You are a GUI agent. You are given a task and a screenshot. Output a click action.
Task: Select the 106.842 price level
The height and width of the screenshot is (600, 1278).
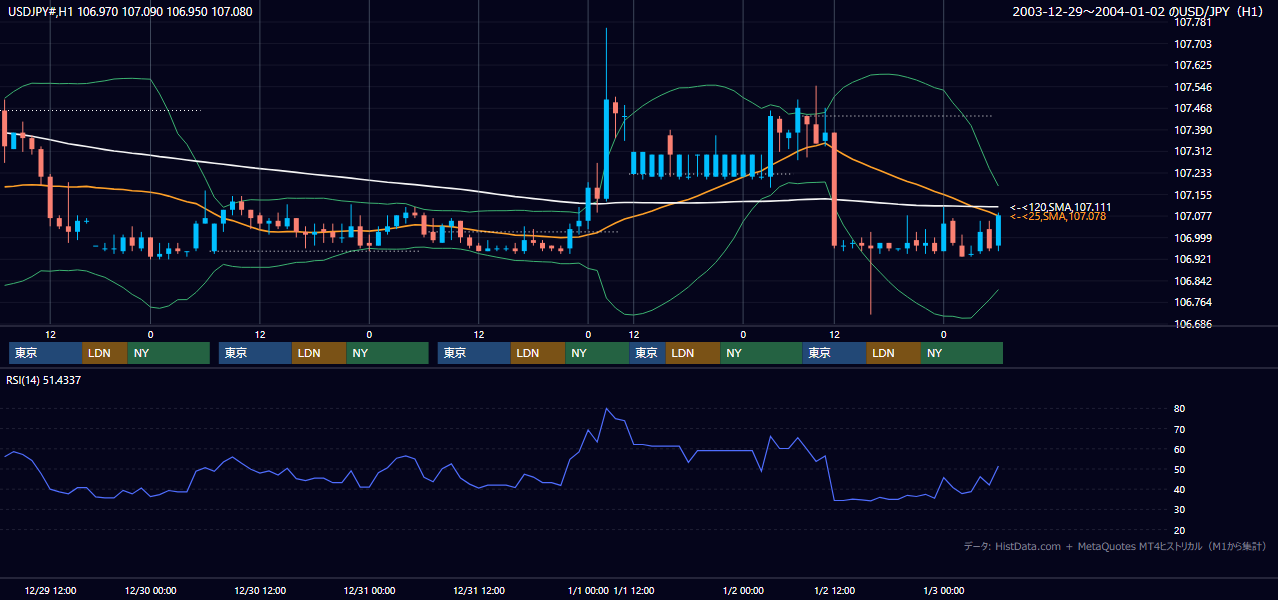click(1193, 281)
